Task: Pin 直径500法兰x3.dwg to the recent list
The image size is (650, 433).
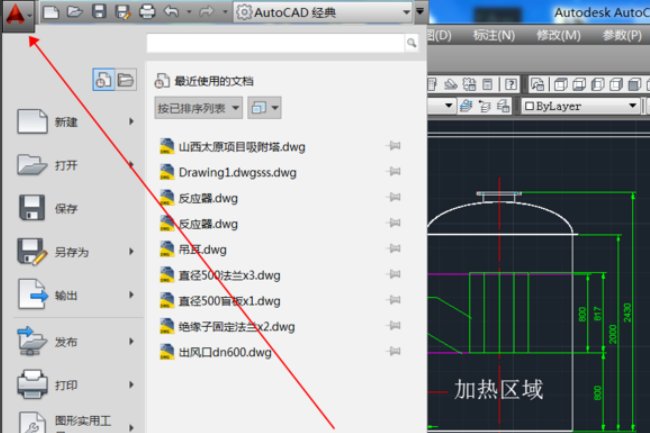Action: click(x=393, y=274)
